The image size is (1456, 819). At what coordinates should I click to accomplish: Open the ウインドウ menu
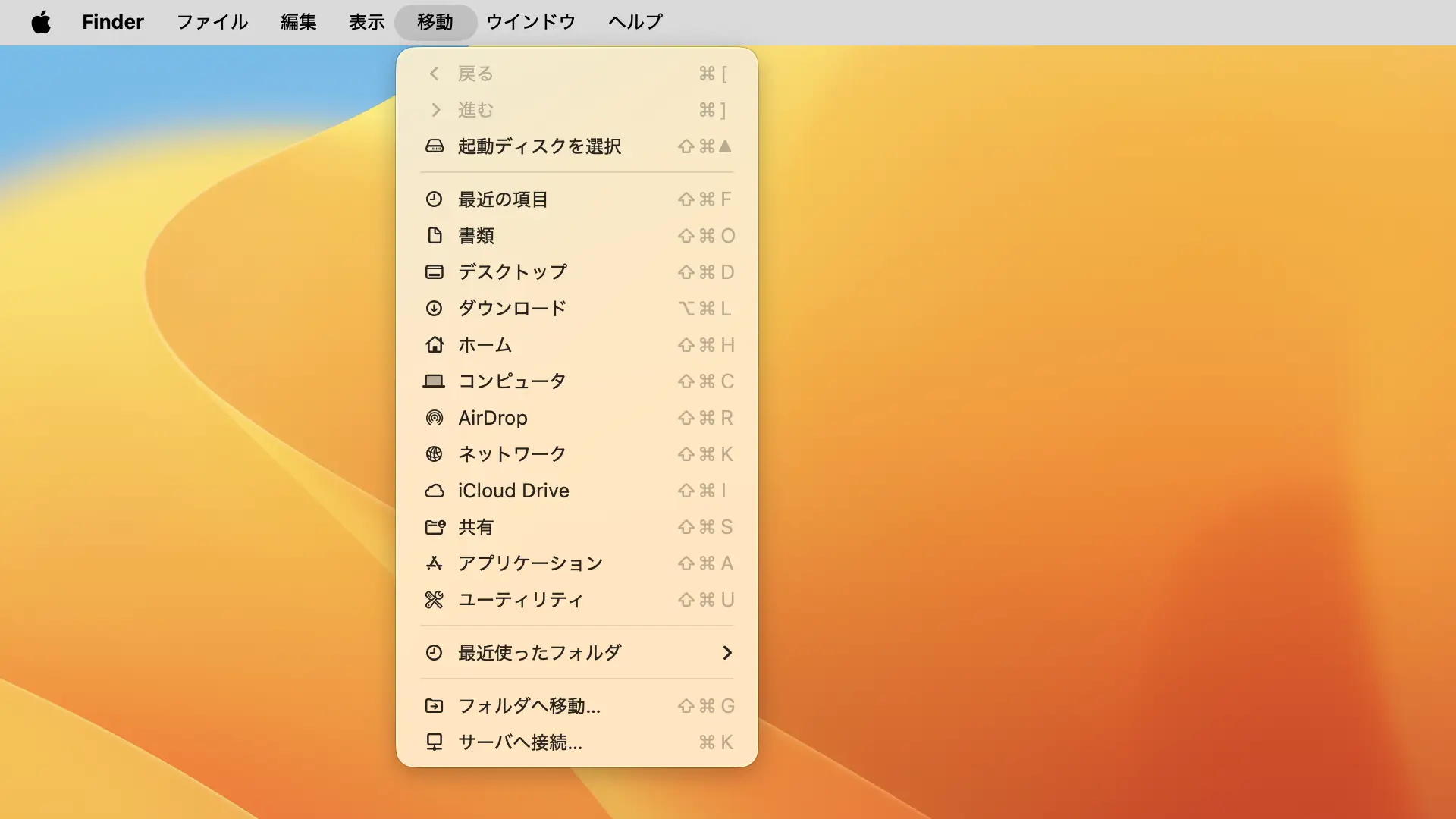(531, 22)
